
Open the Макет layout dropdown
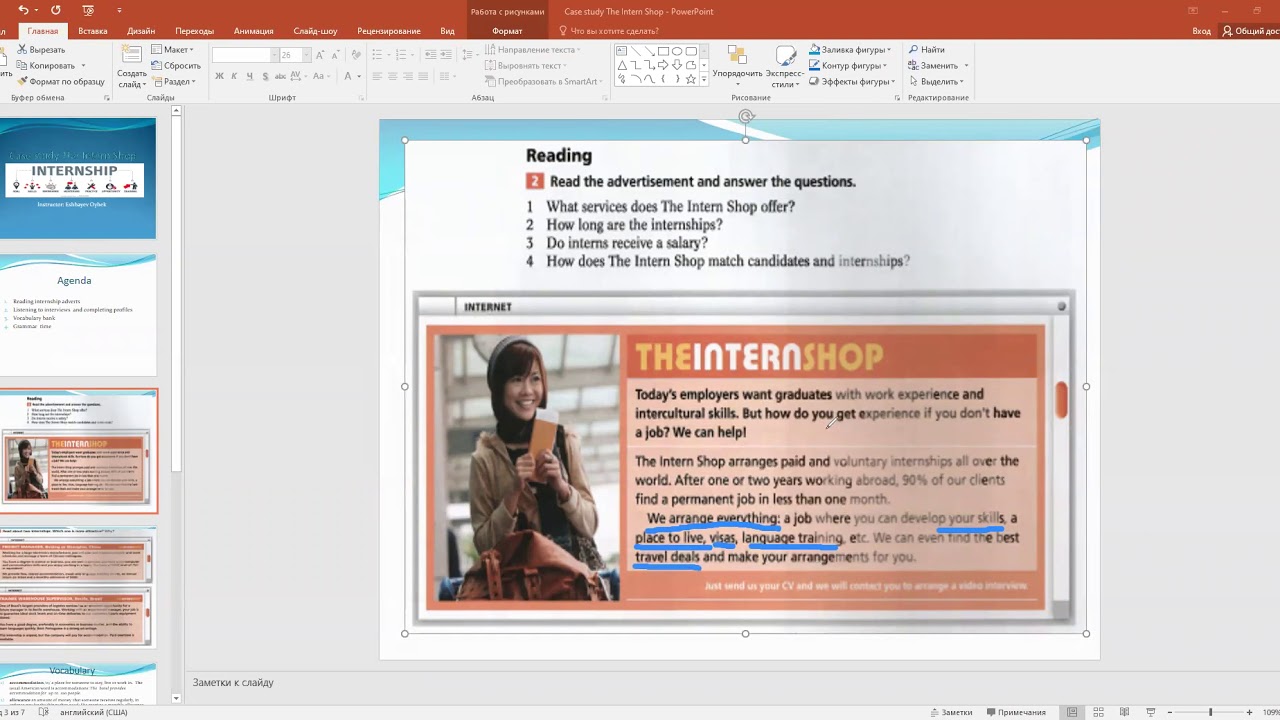point(173,49)
